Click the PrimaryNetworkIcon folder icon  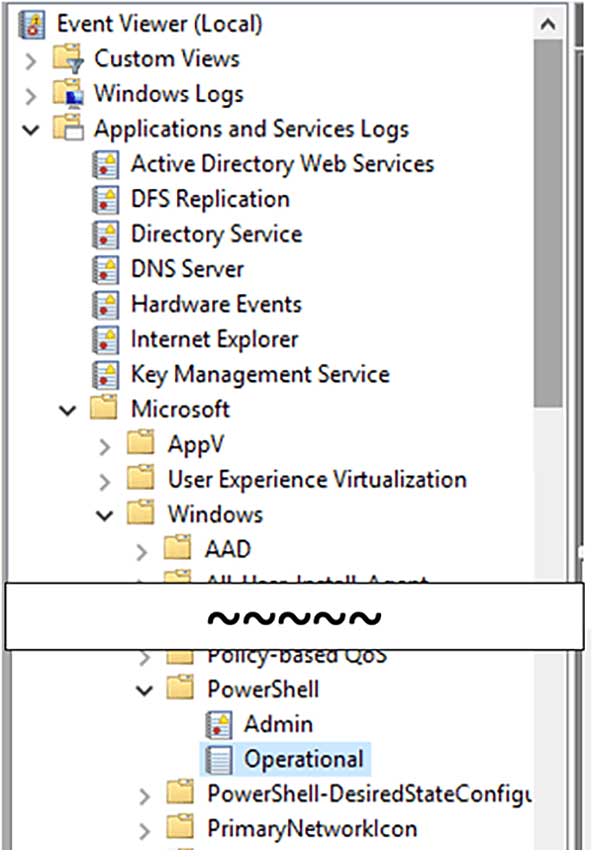pos(180,828)
